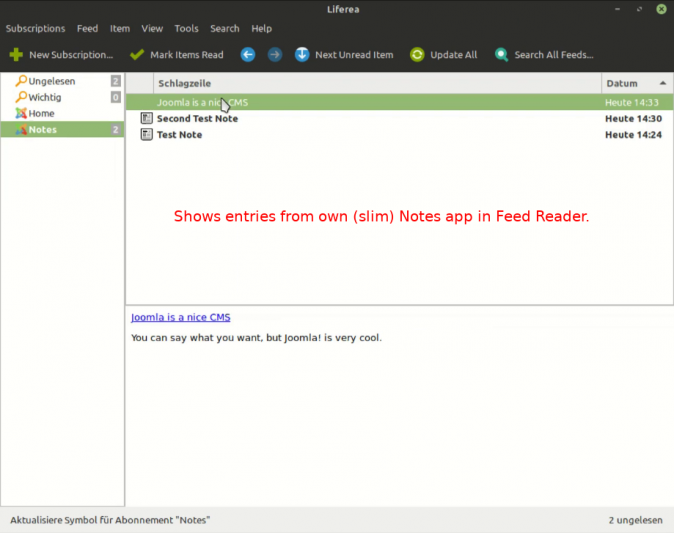The width and height of the screenshot is (674, 533).
Task: Open the Help menu
Action: 261,28
